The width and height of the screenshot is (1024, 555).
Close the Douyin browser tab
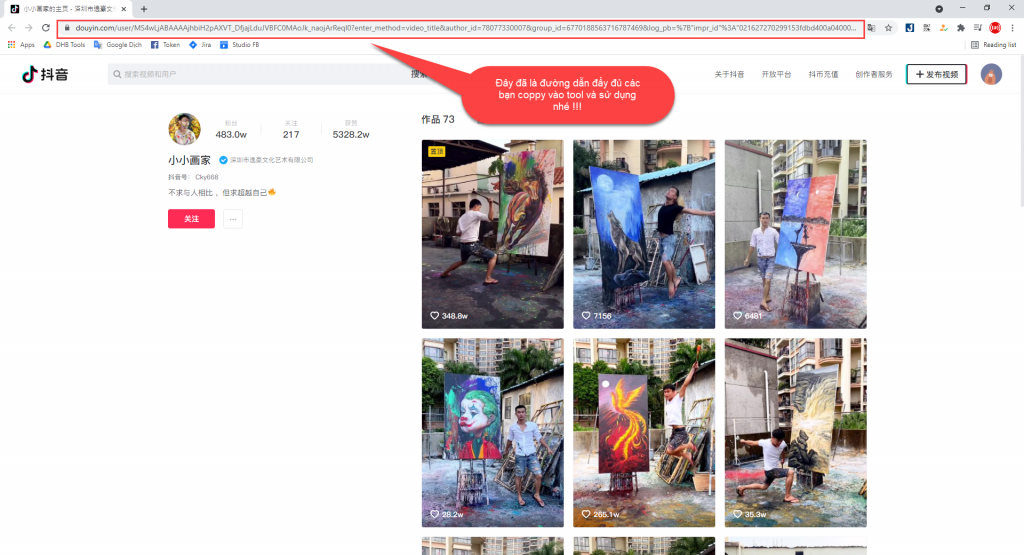(123, 8)
